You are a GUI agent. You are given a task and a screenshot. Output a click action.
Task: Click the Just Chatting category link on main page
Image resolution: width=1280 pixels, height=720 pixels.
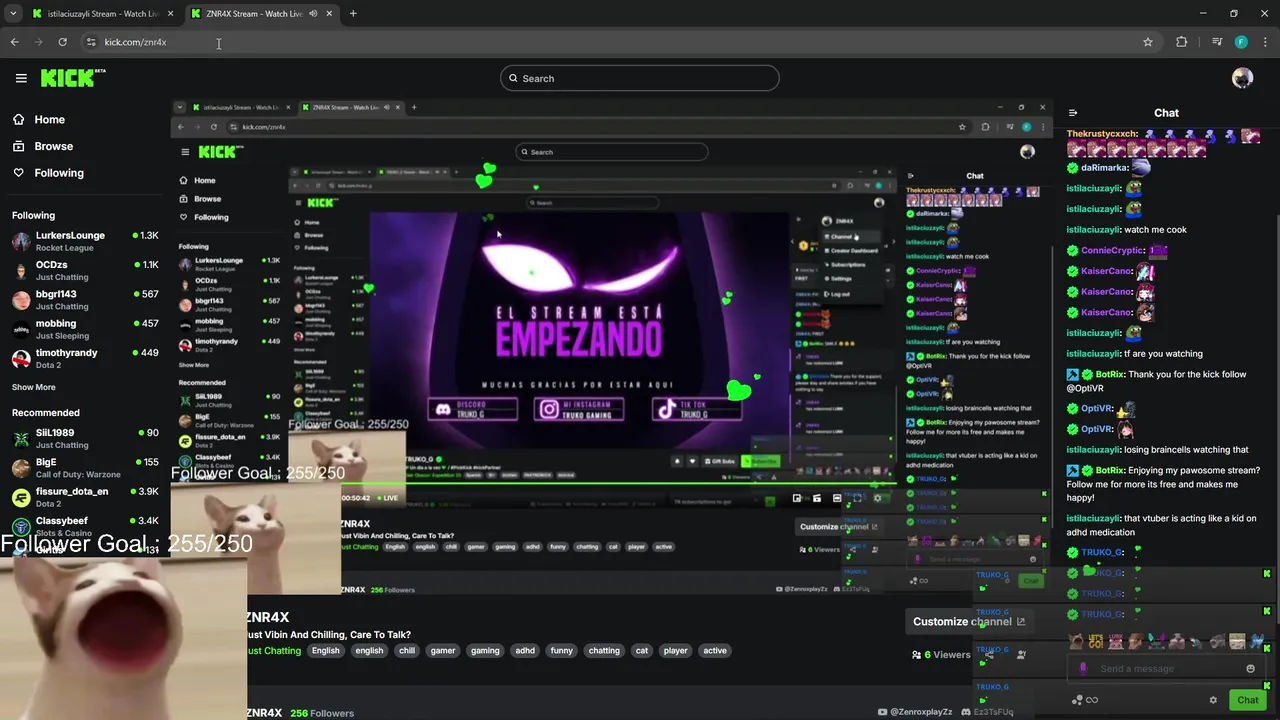coord(274,651)
